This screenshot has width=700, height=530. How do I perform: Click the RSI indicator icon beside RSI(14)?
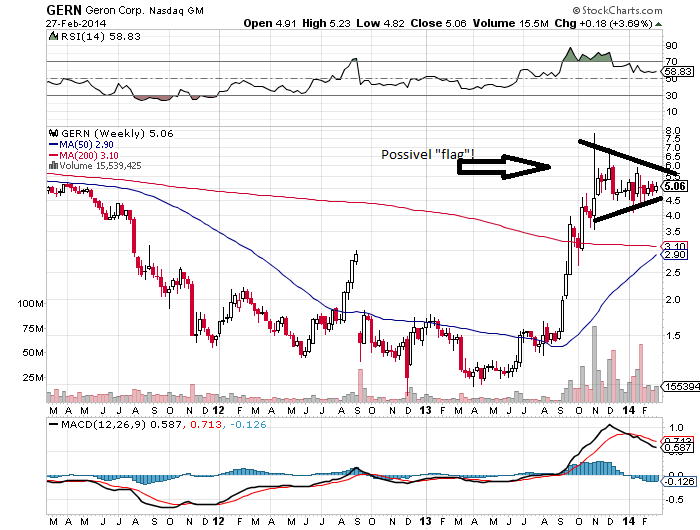click(x=54, y=36)
